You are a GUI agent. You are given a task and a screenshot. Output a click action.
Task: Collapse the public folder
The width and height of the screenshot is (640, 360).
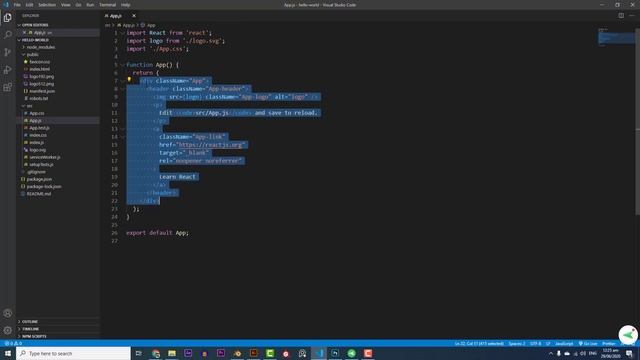[33, 55]
